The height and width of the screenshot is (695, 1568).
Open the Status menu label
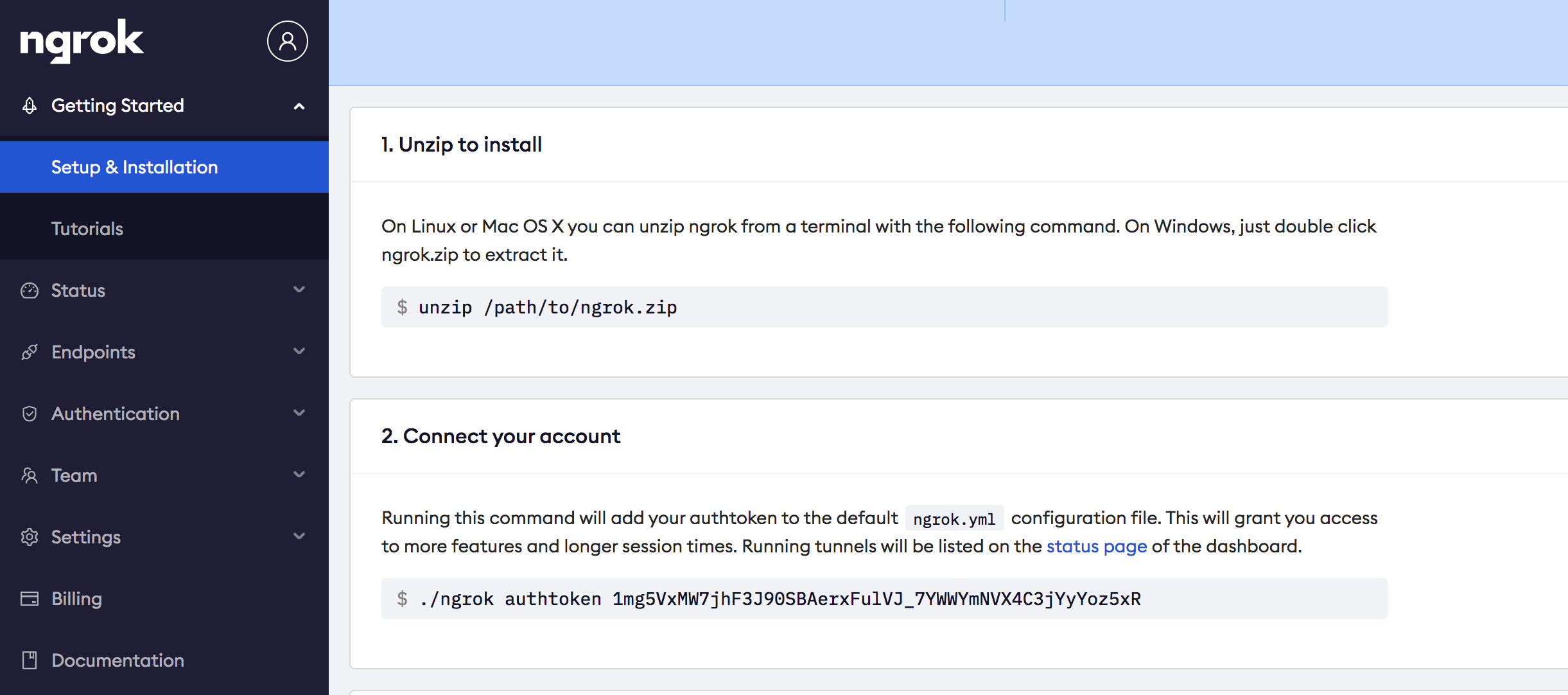(x=78, y=290)
